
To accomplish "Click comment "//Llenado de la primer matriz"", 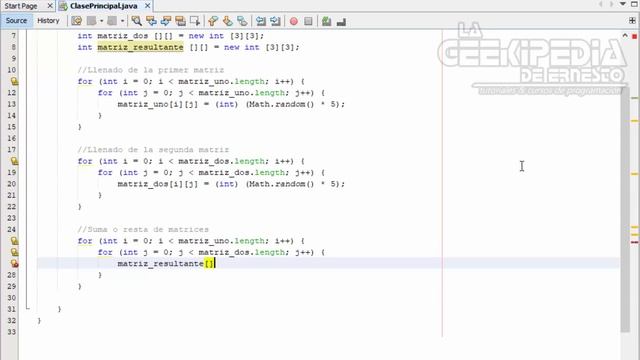I will [151, 70].
